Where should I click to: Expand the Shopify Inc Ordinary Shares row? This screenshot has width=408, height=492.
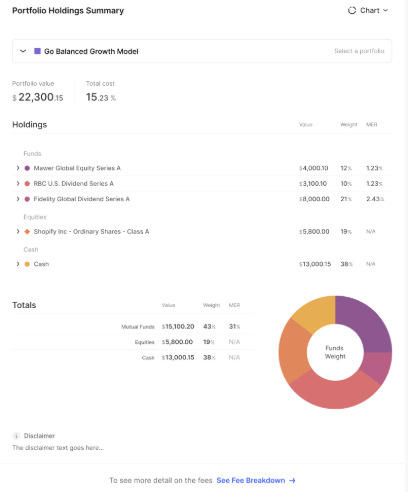click(18, 231)
